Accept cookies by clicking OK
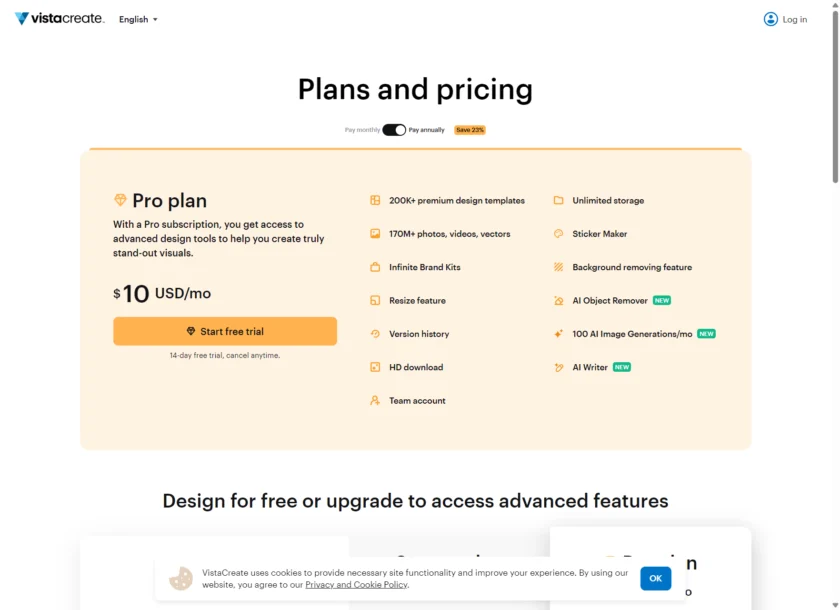The width and height of the screenshot is (840, 610). click(x=655, y=578)
